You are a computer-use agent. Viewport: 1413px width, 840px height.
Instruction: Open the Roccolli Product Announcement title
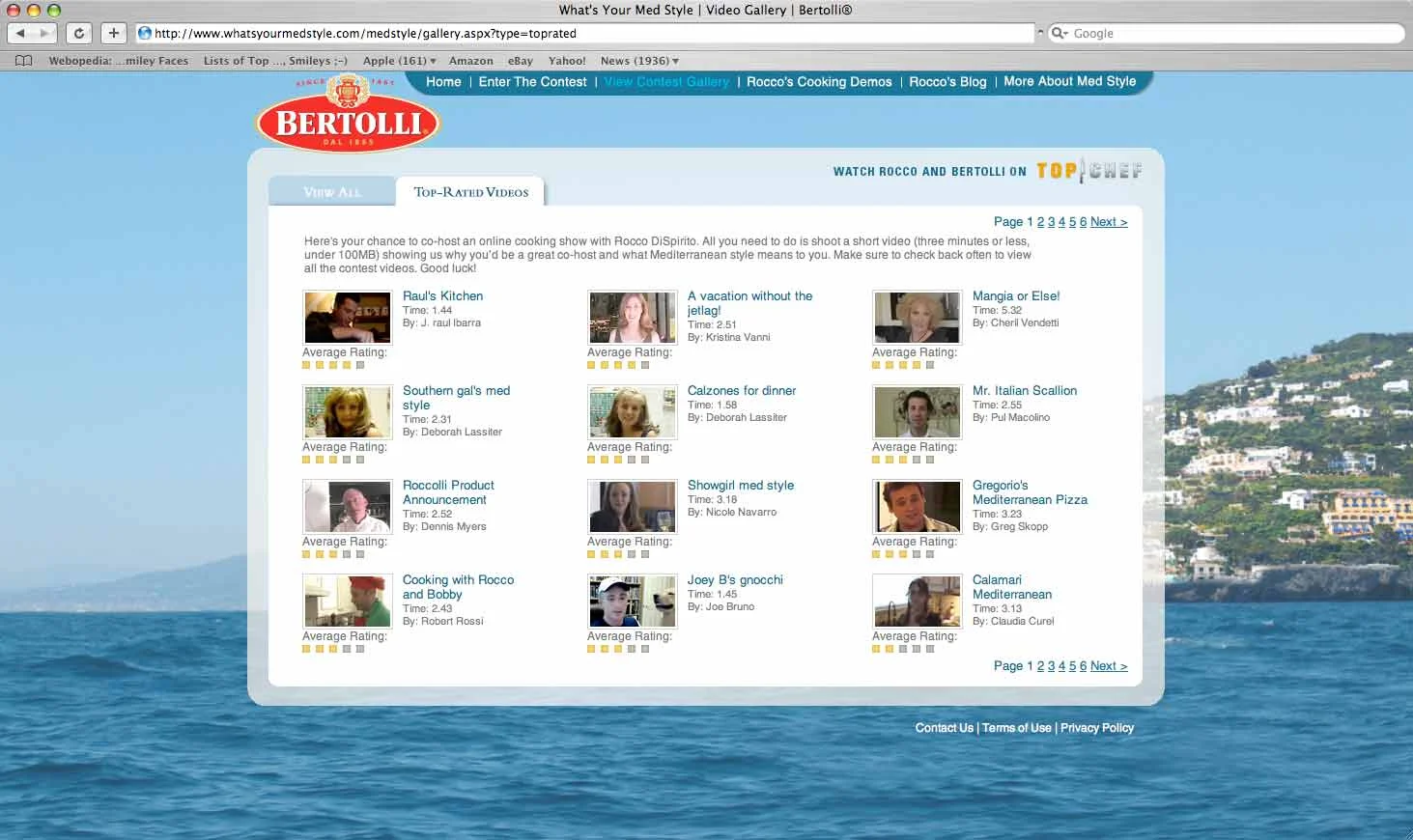(x=448, y=492)
